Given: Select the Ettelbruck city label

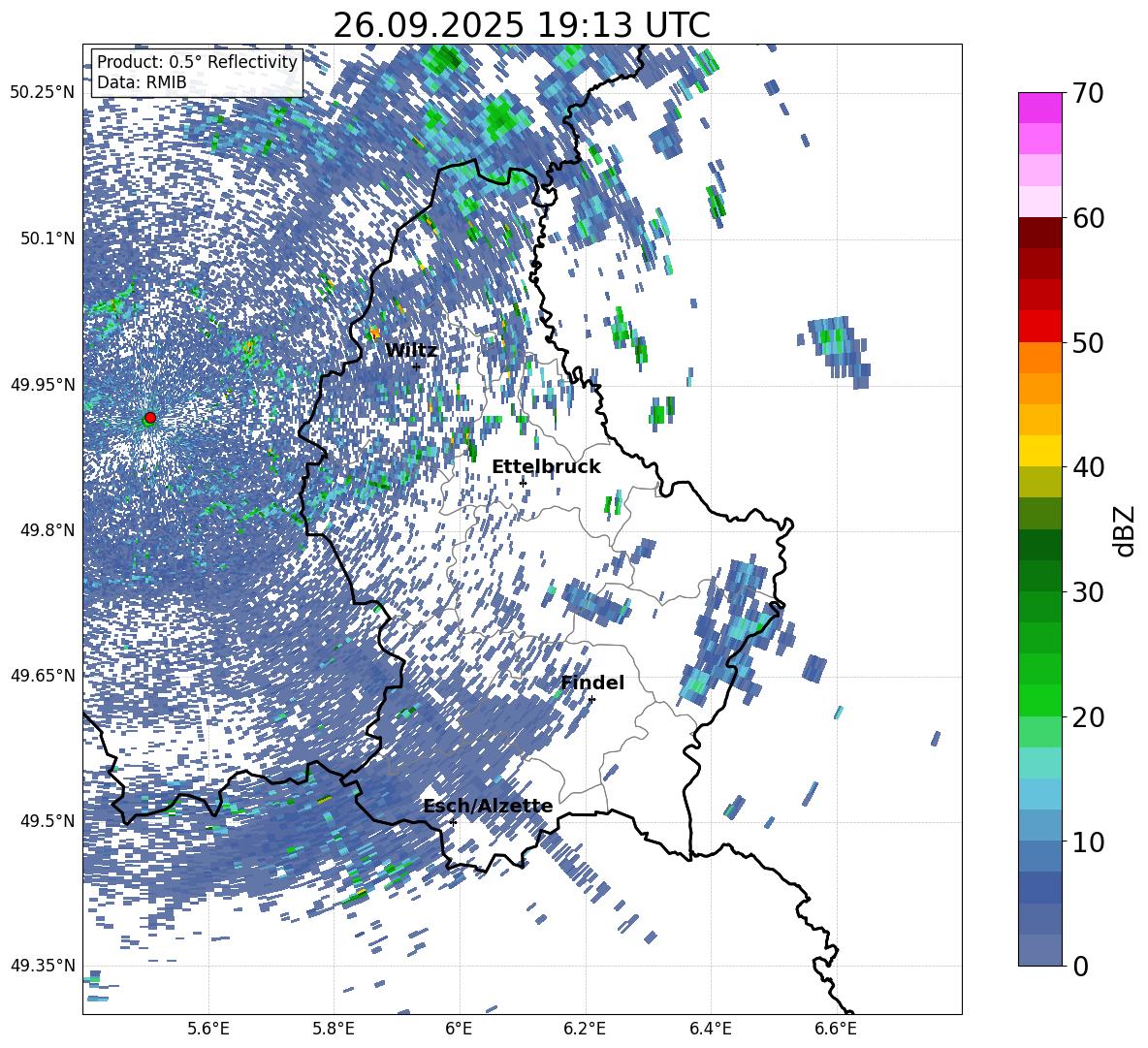Looking at the screenshot, I should point(546,467).
